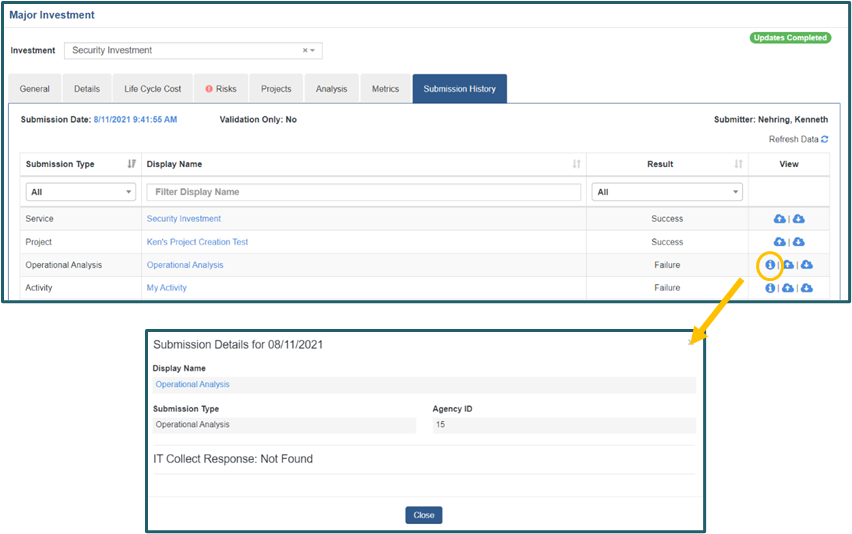The width and height of the screenshot is (852, 534).
Task: Click cloud download icon in Activity row
Action: click(x=807, y=288)
